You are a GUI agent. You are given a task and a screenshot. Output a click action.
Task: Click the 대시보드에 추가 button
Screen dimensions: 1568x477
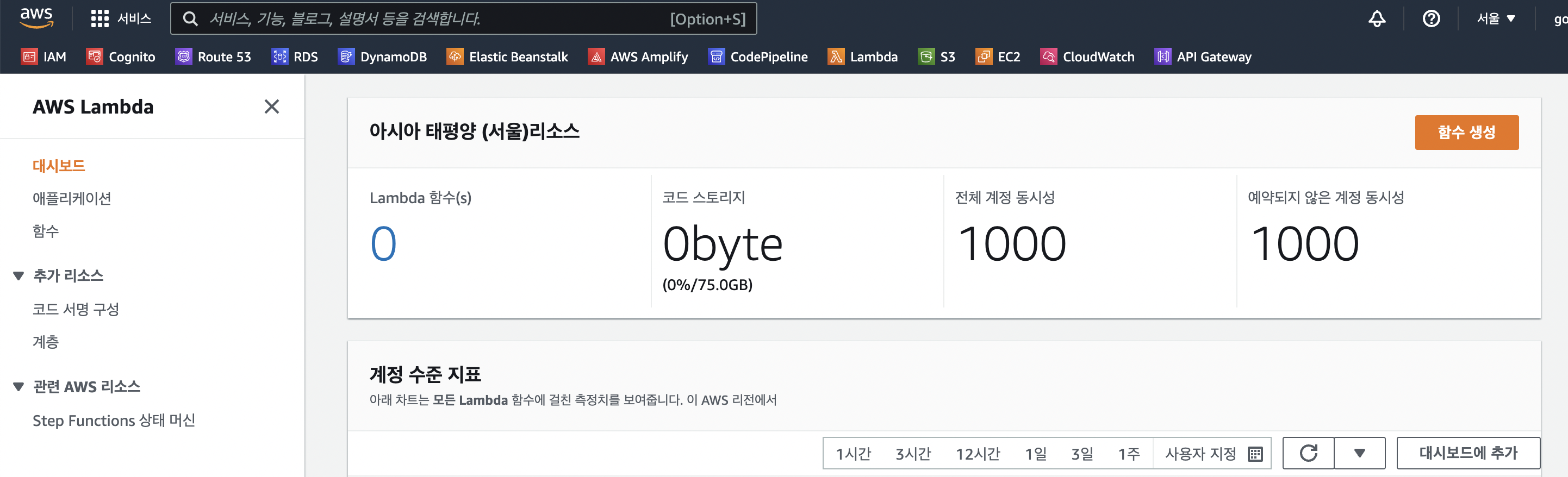pyautogui.click(x=1468, y=453)
